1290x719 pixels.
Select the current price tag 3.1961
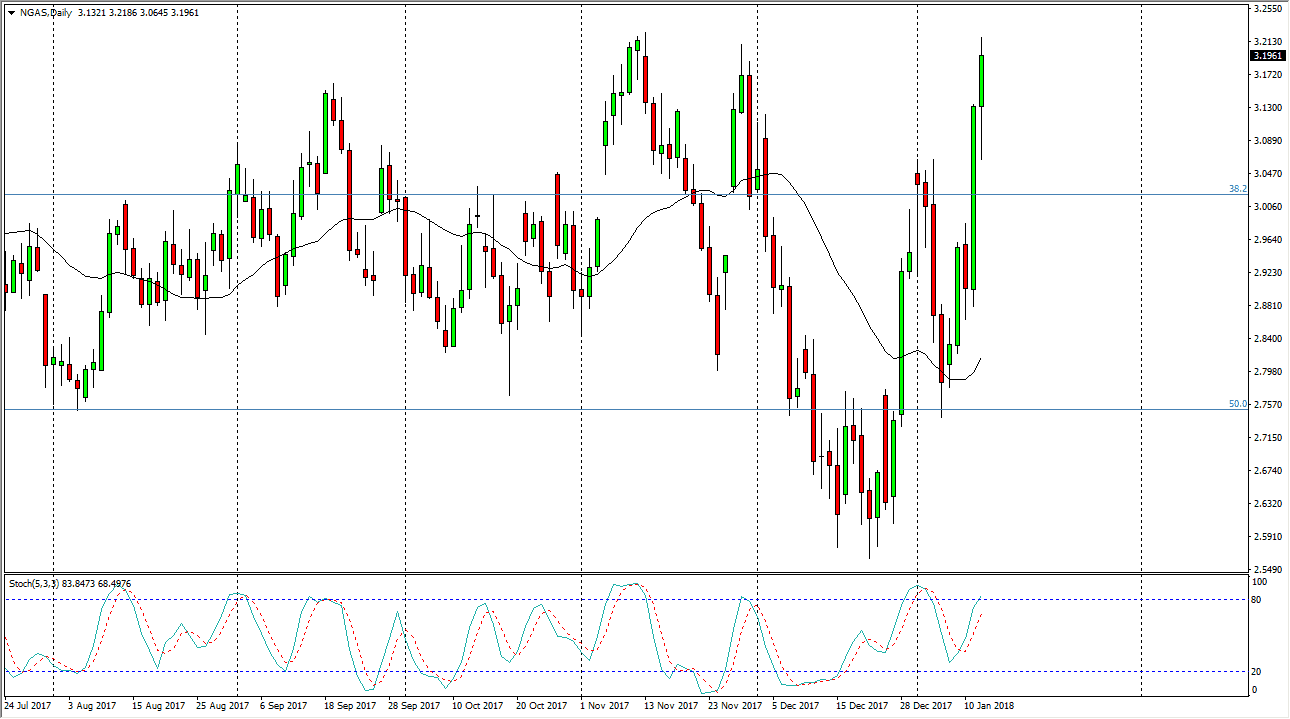click(1268, 56)
